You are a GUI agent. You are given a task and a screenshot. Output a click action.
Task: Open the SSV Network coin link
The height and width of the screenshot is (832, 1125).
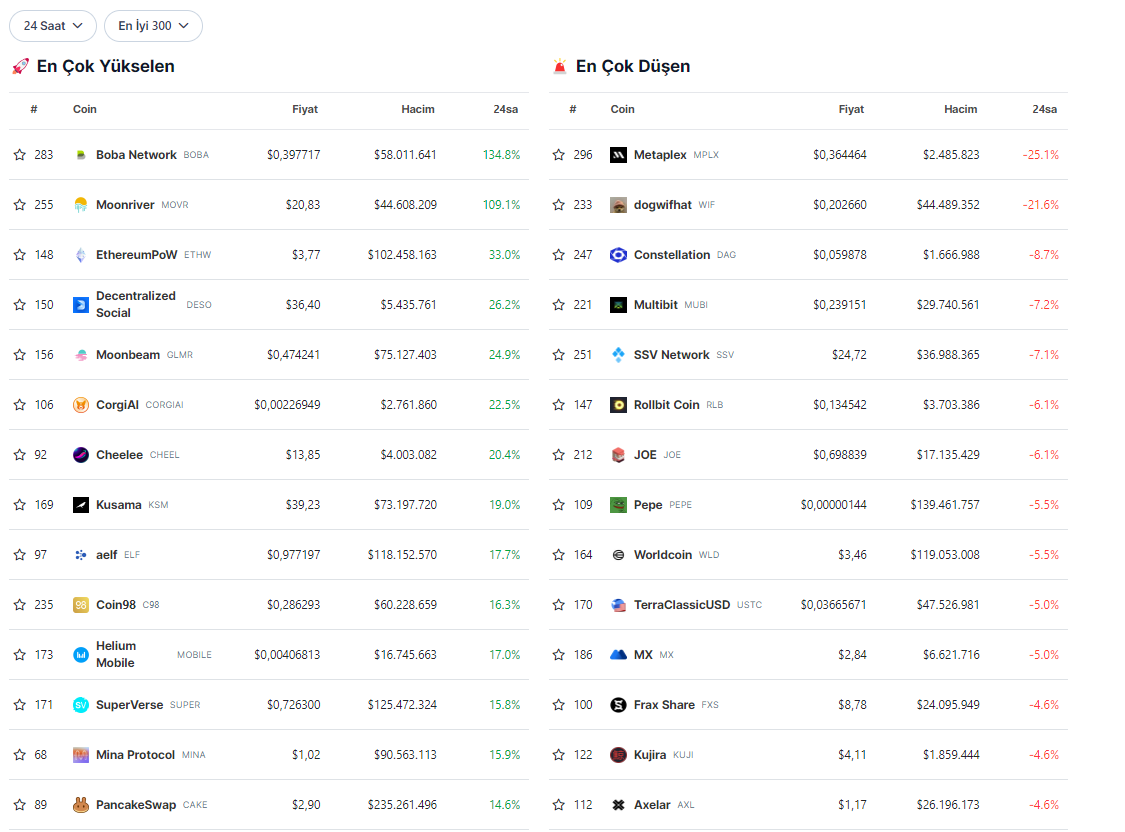[x=671, y=355]
